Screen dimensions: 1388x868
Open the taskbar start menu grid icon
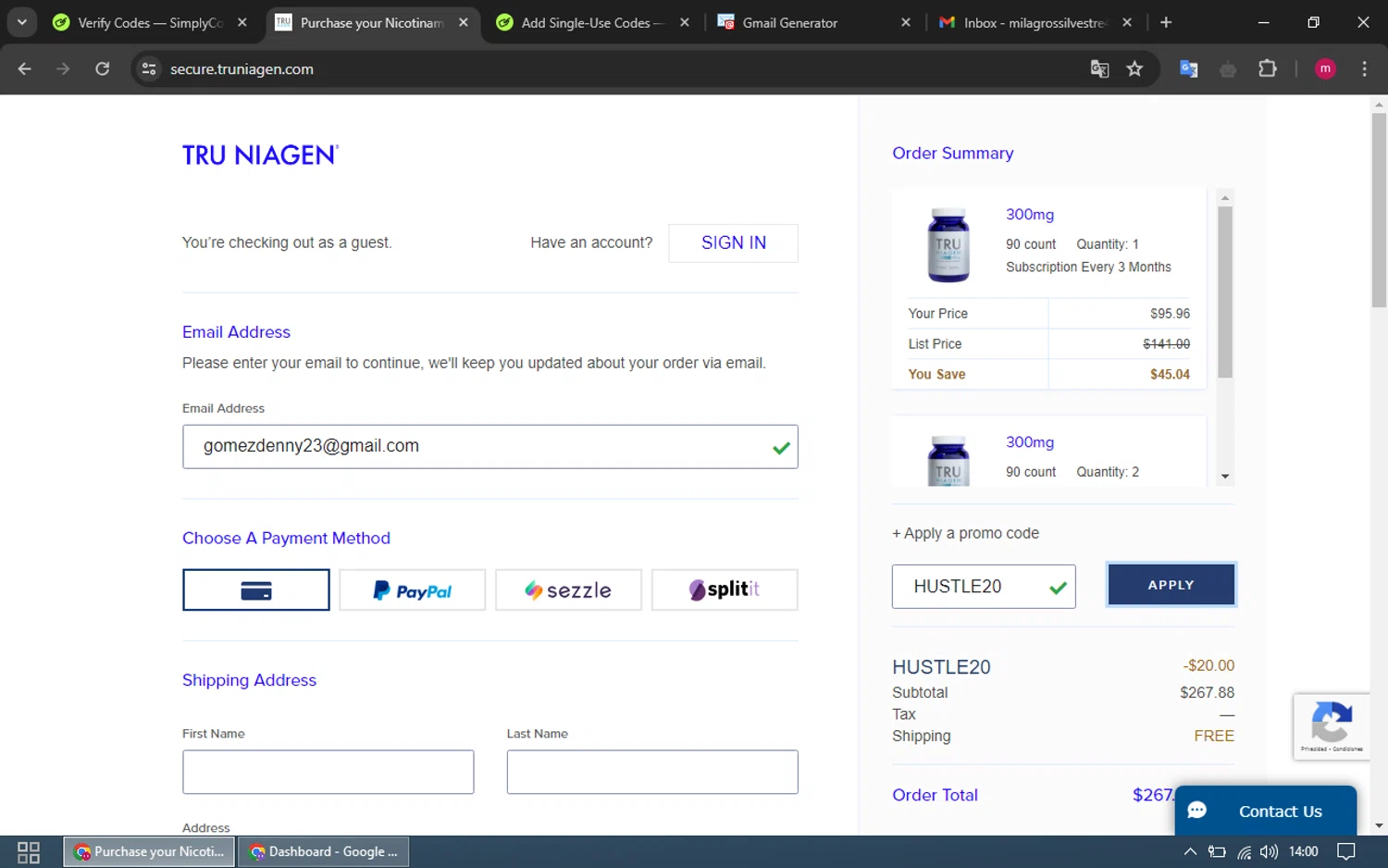[29, 851]
